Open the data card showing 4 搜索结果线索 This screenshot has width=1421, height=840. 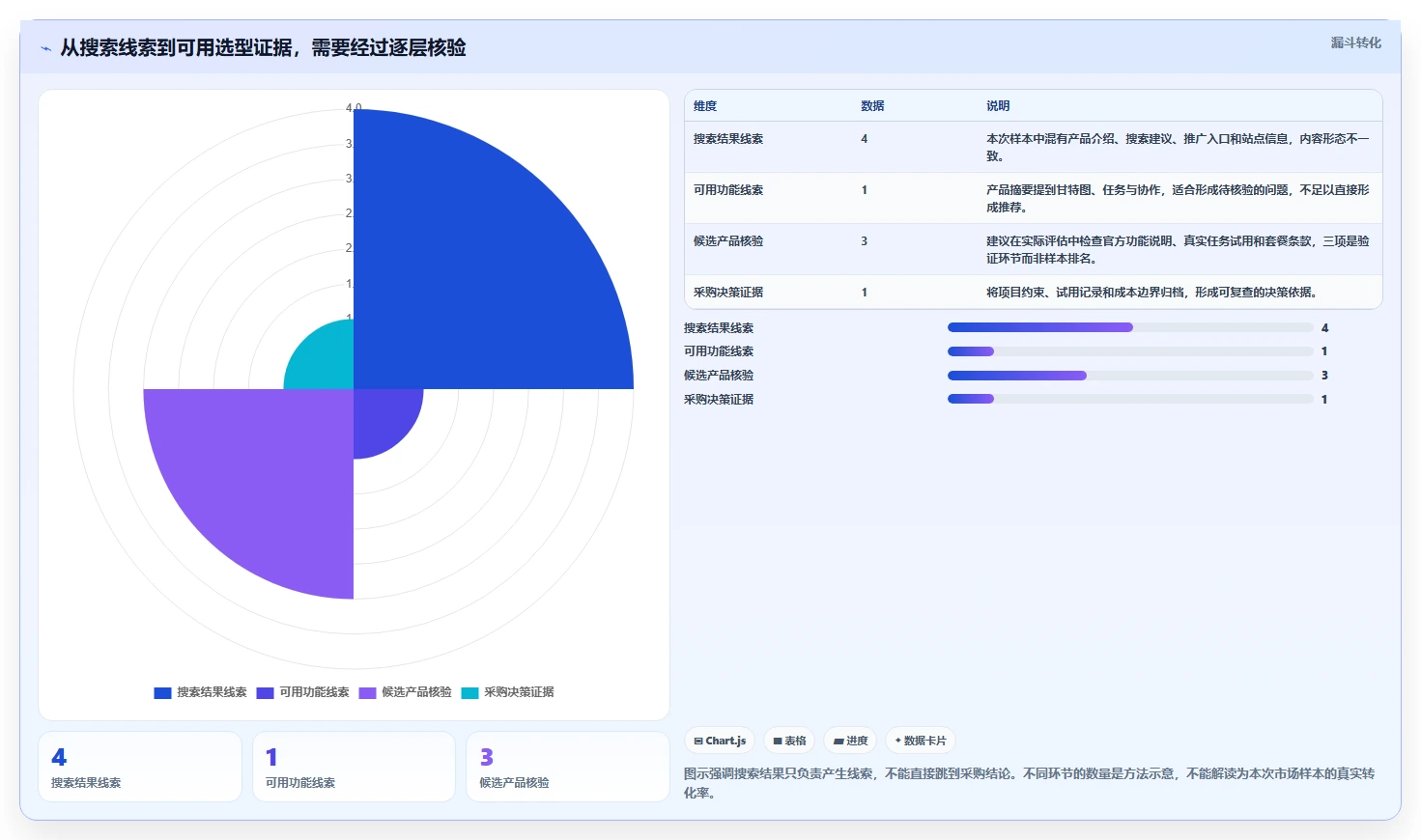(140, 767)
